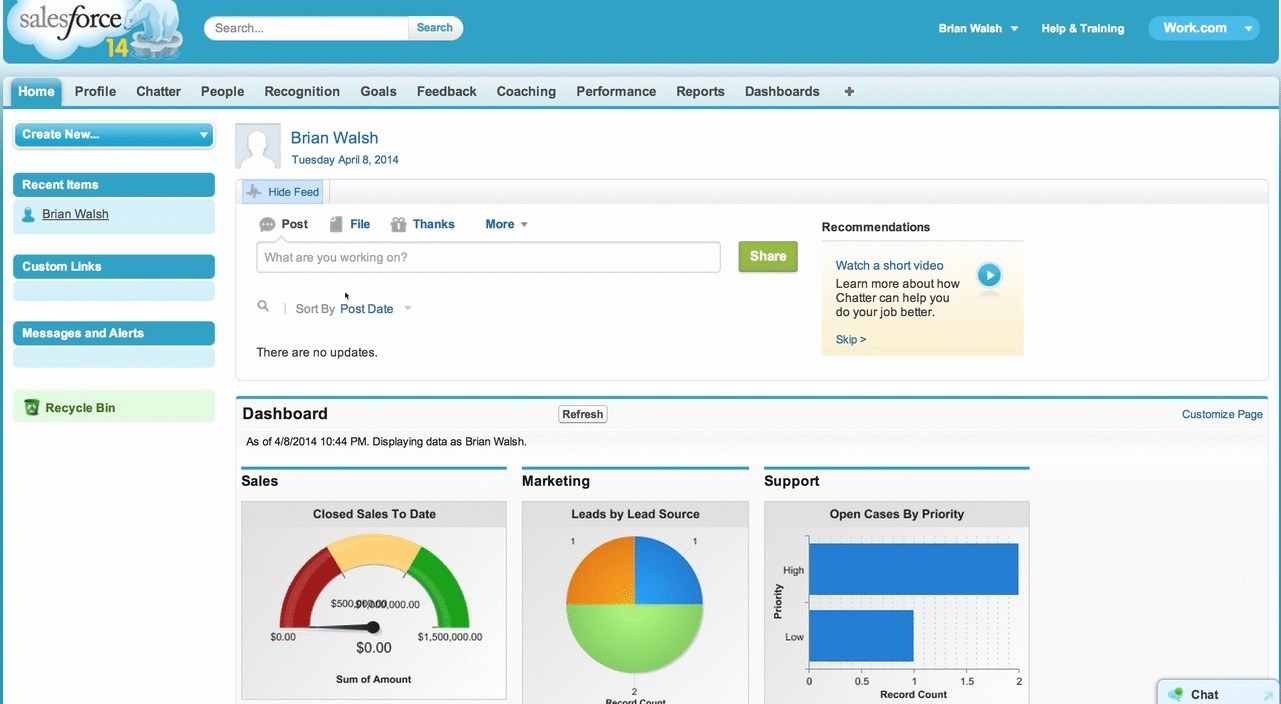
Task: Click the feed search magnifier icon
Action: click(x=263, y=307)
